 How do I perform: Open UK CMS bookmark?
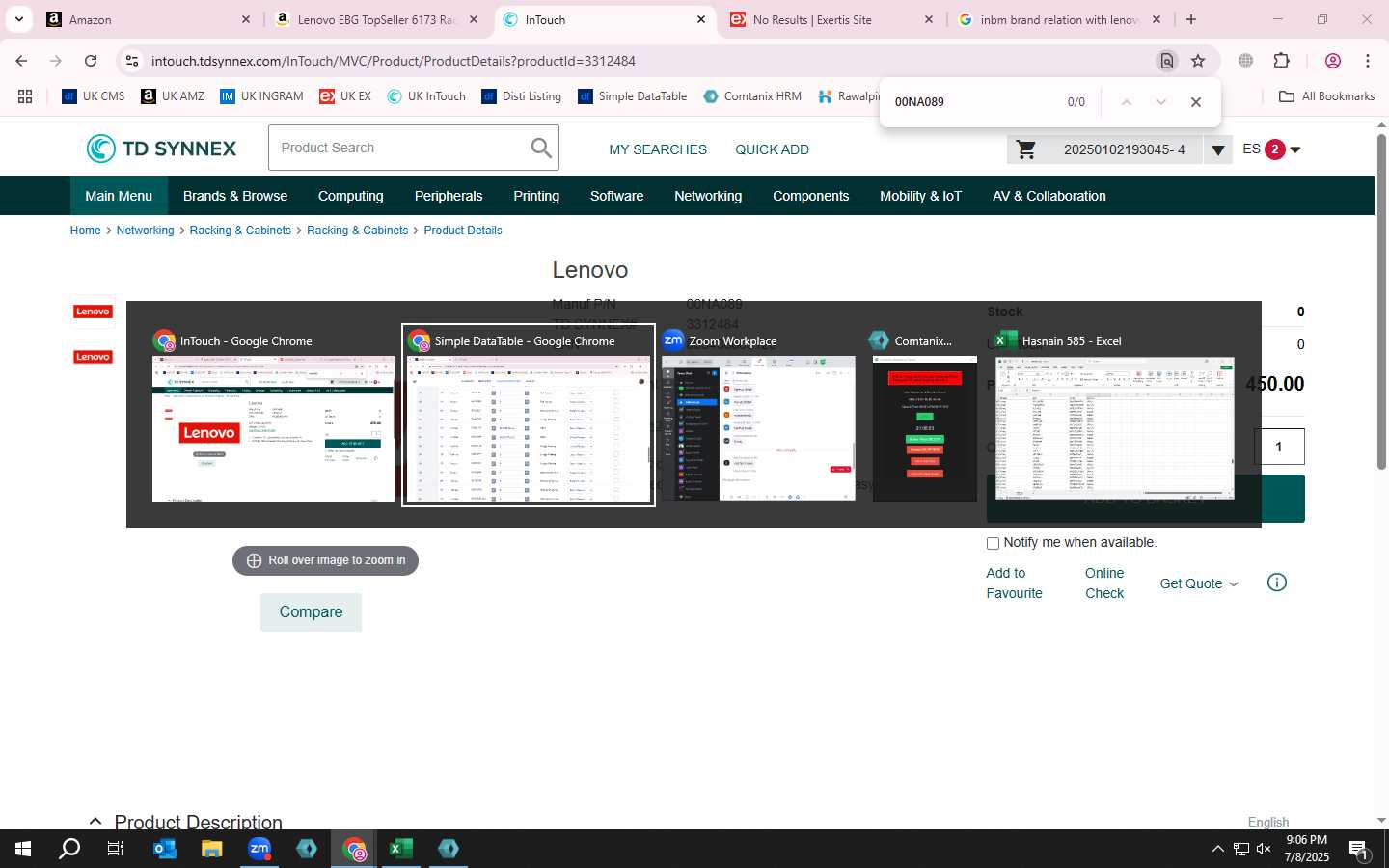[94, 96]
